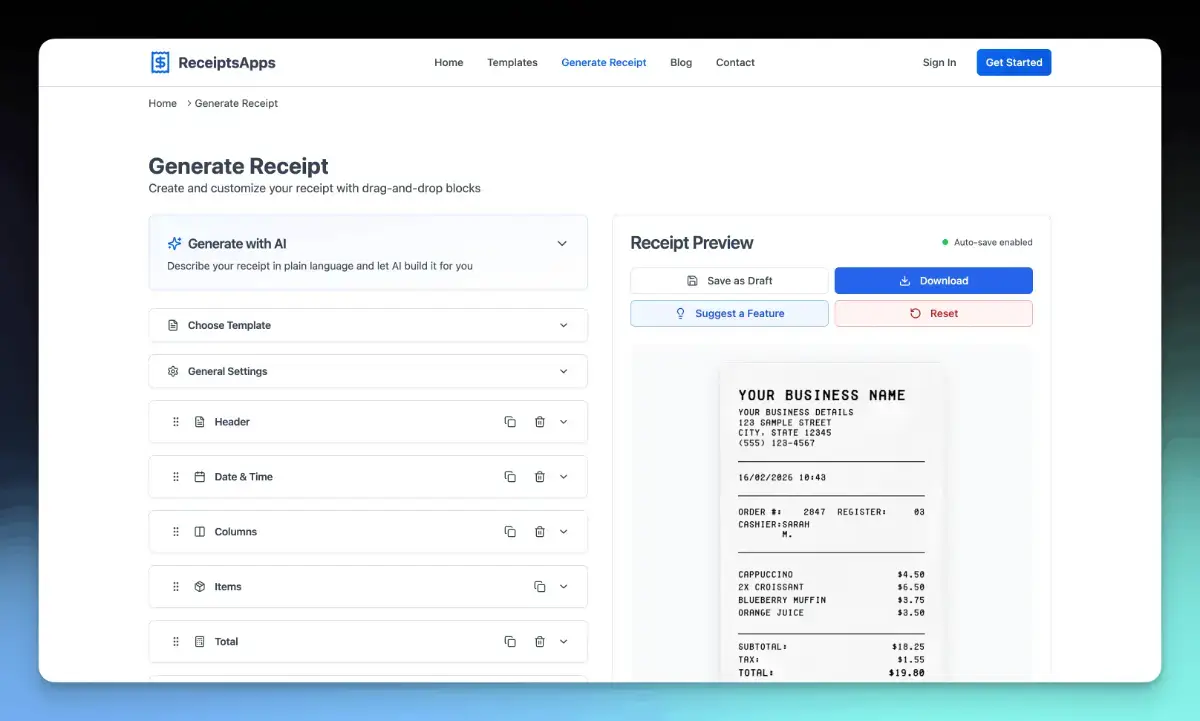Duplicate the Total block
1200x721 pixels.
tap(510, 642)
